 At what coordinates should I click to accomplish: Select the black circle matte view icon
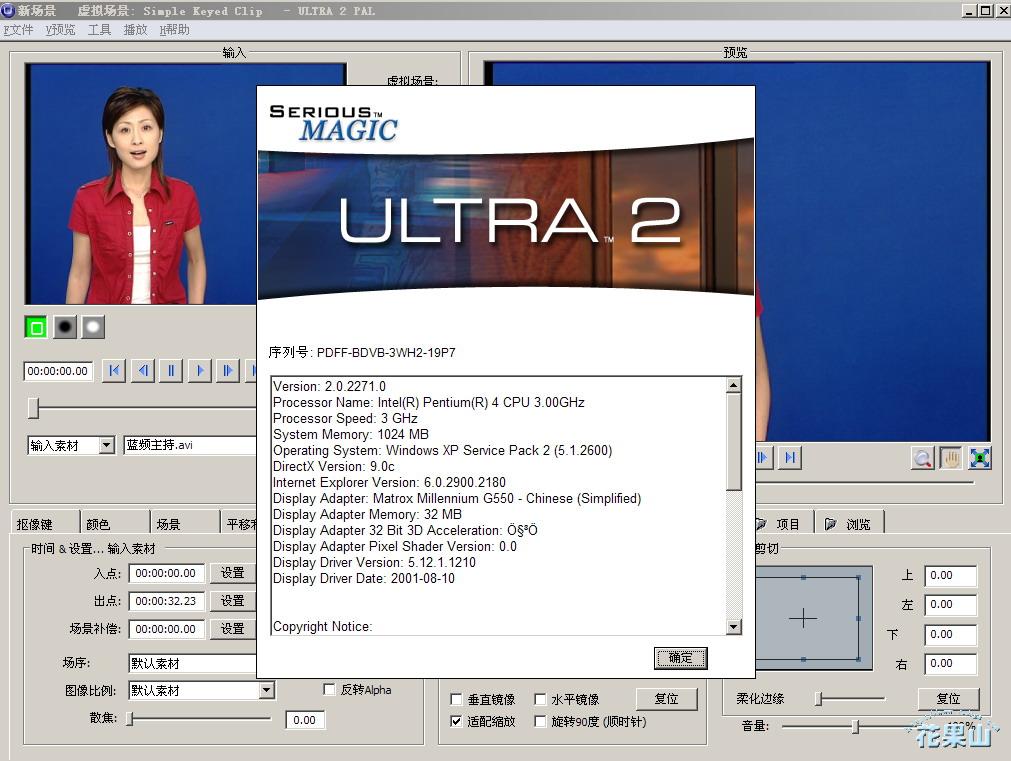click(x=64, y=327)
